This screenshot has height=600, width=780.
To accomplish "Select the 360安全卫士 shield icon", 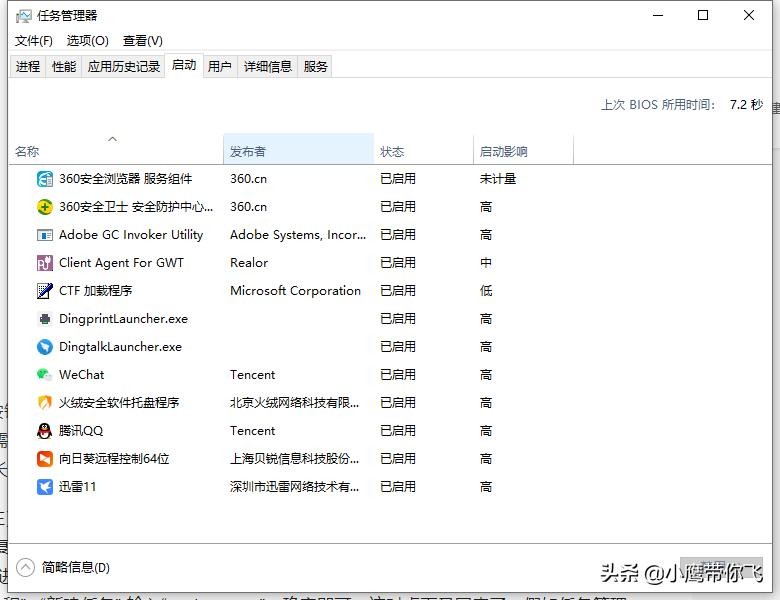I will pos(44,207).
